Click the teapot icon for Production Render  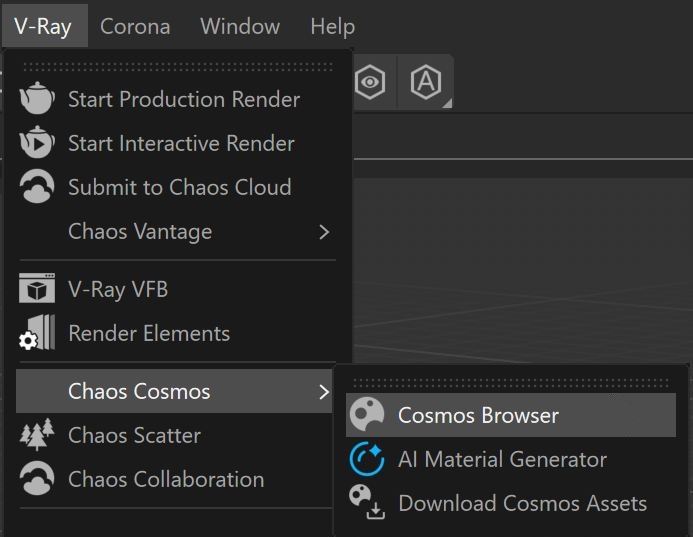pos(37,98)
